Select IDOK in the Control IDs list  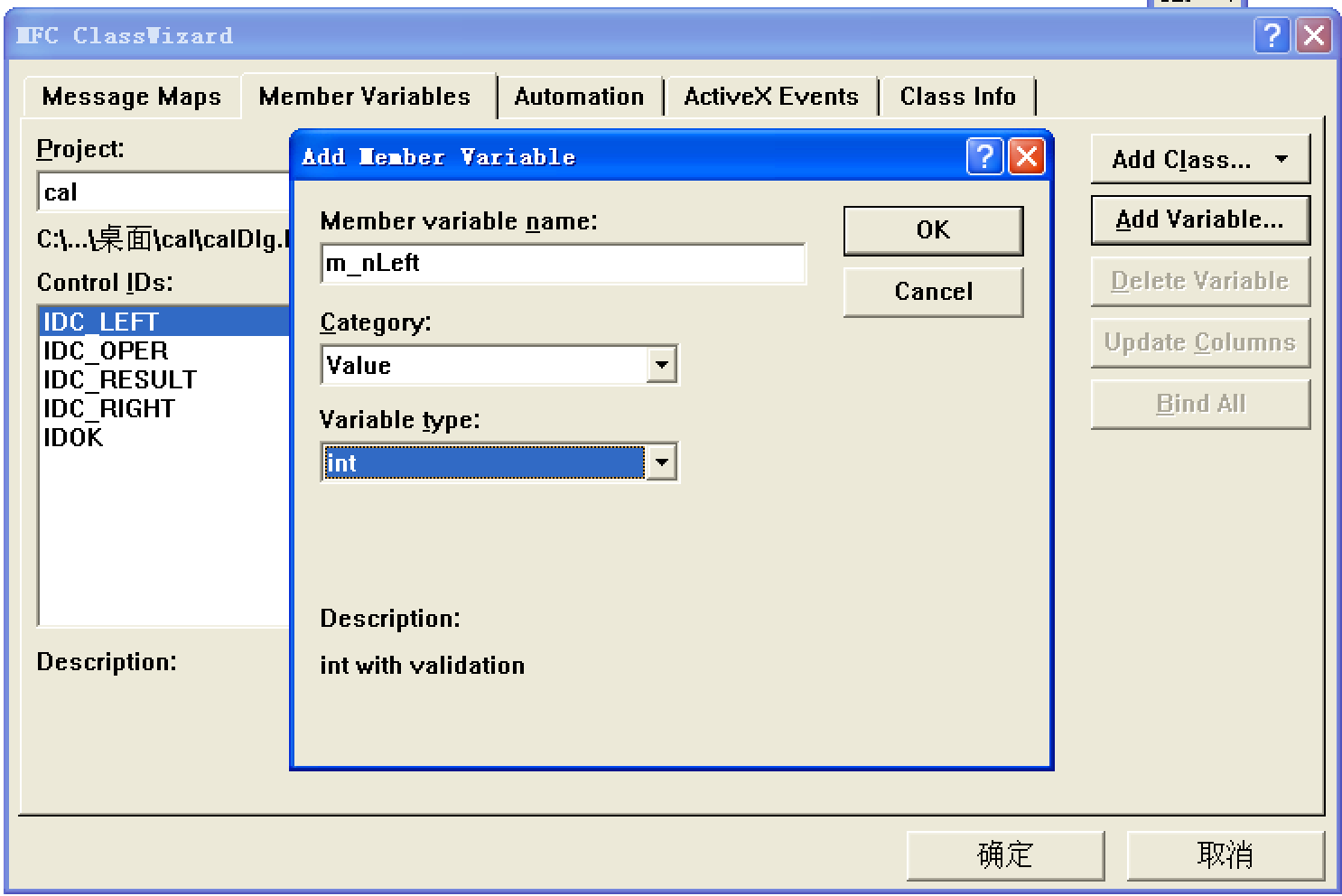click(72, 437)
